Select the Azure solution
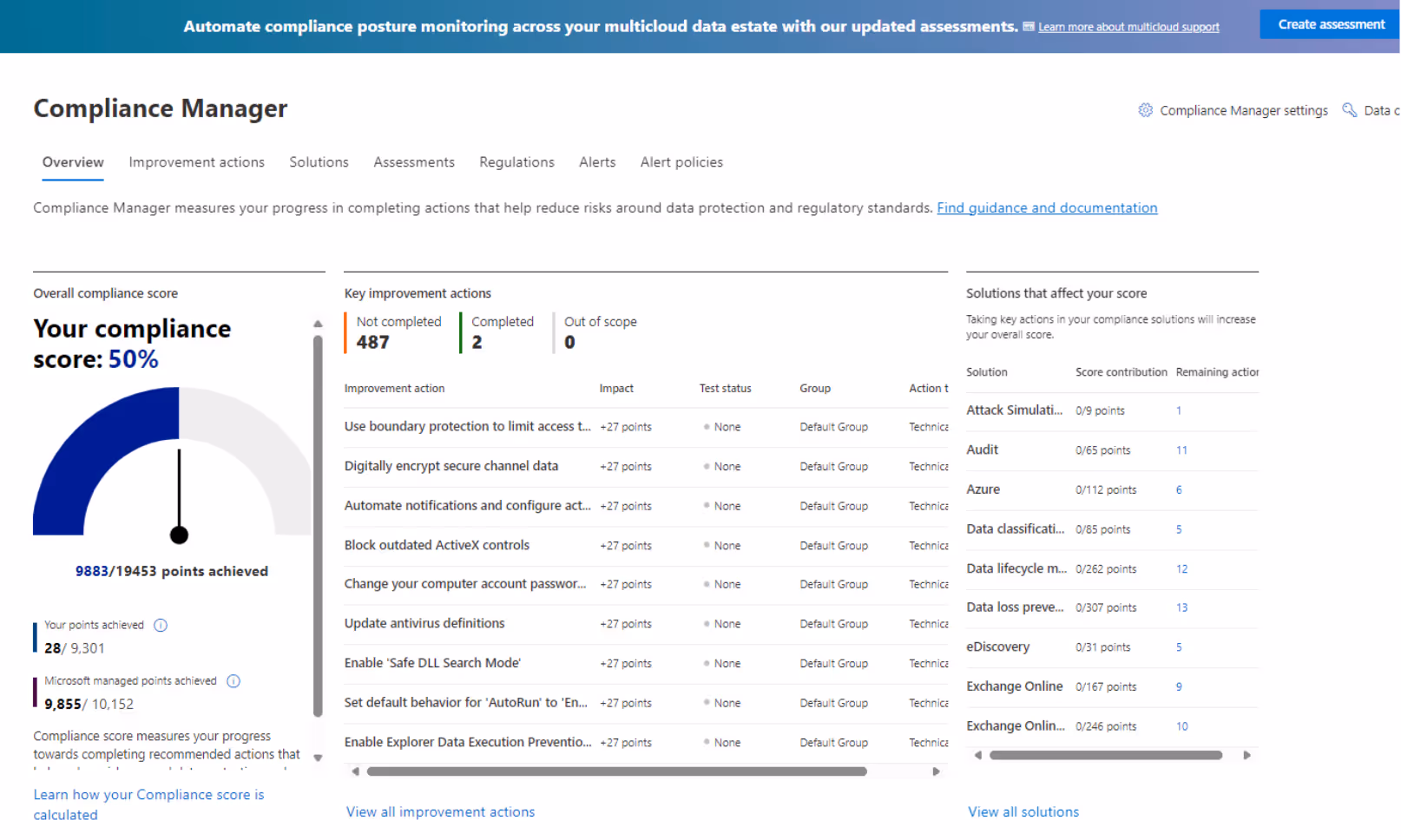The image size is (1401, 840). pyautogui.click(x=983, y=489)
